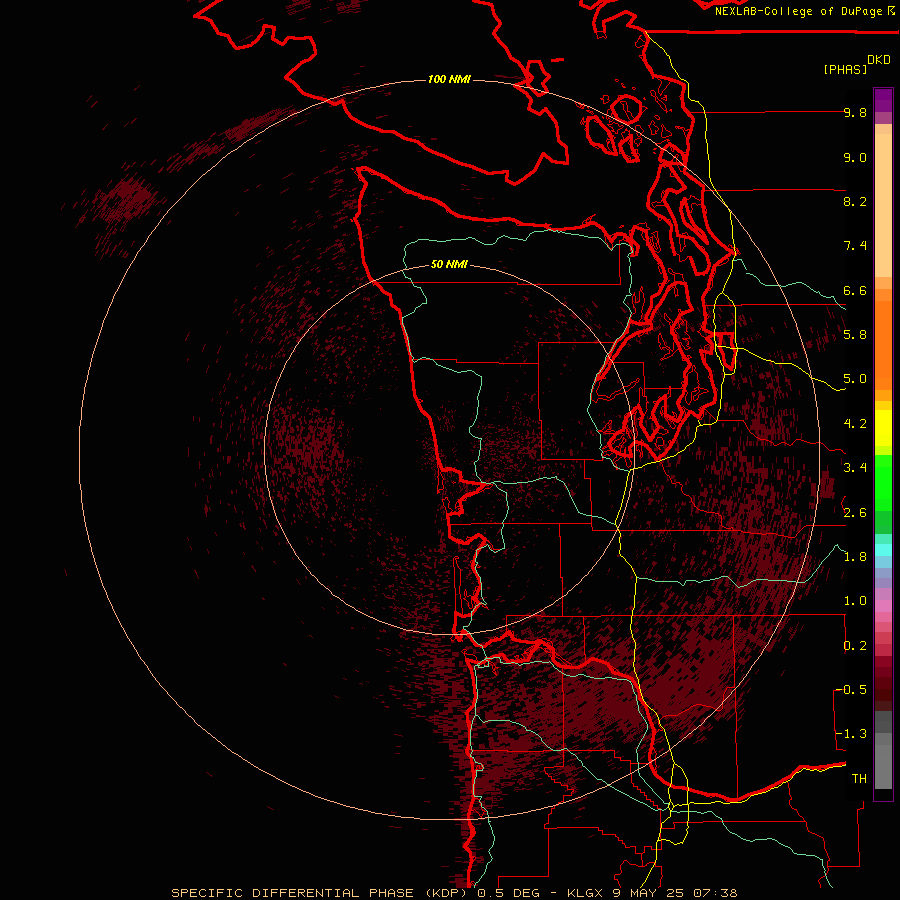The height and width of the screenshot is (900, 900).
Task: Click the 6.6 scale value
Action: pos(855,290)
